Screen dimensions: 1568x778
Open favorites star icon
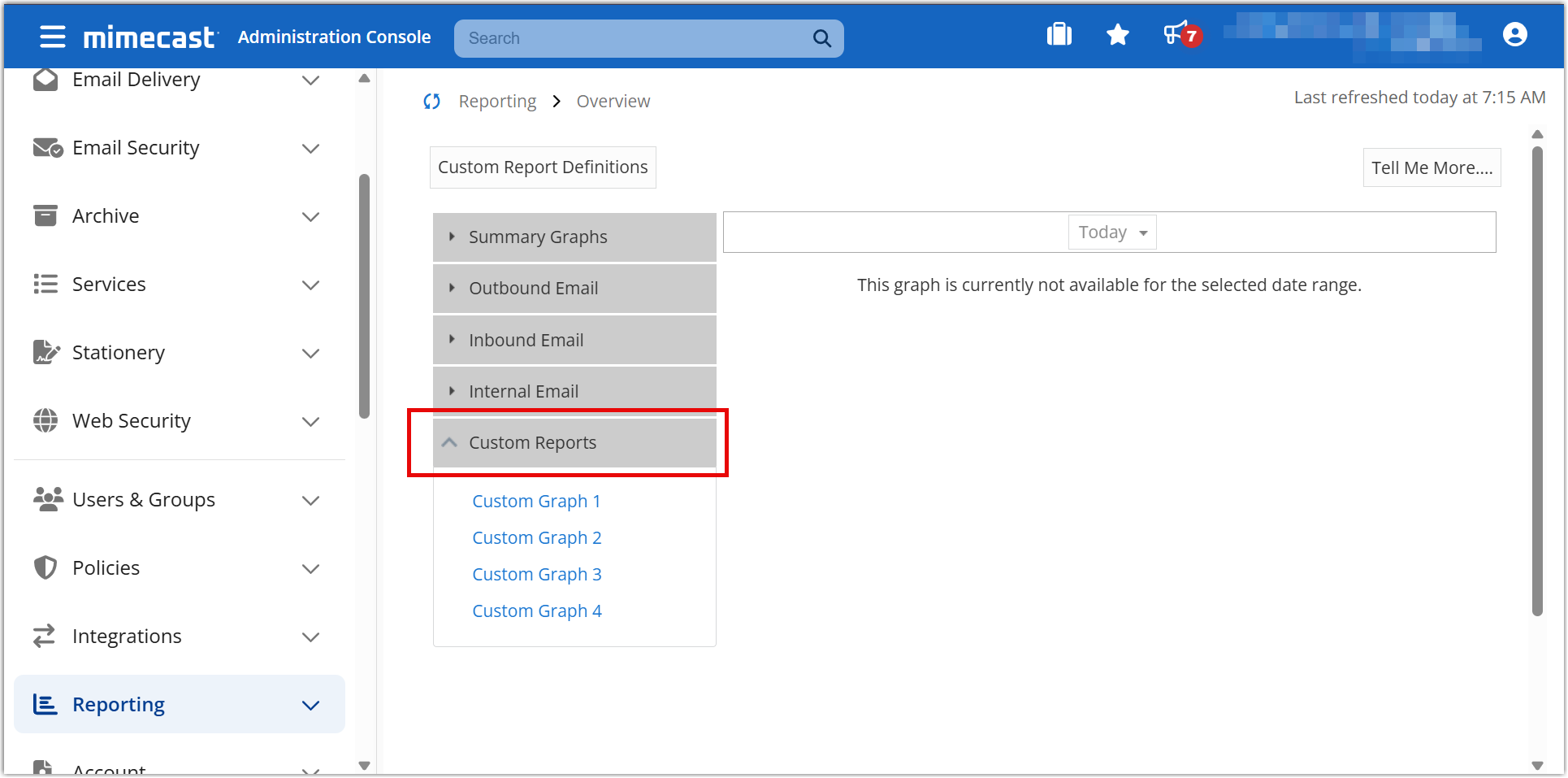[x=1117, y=35]
